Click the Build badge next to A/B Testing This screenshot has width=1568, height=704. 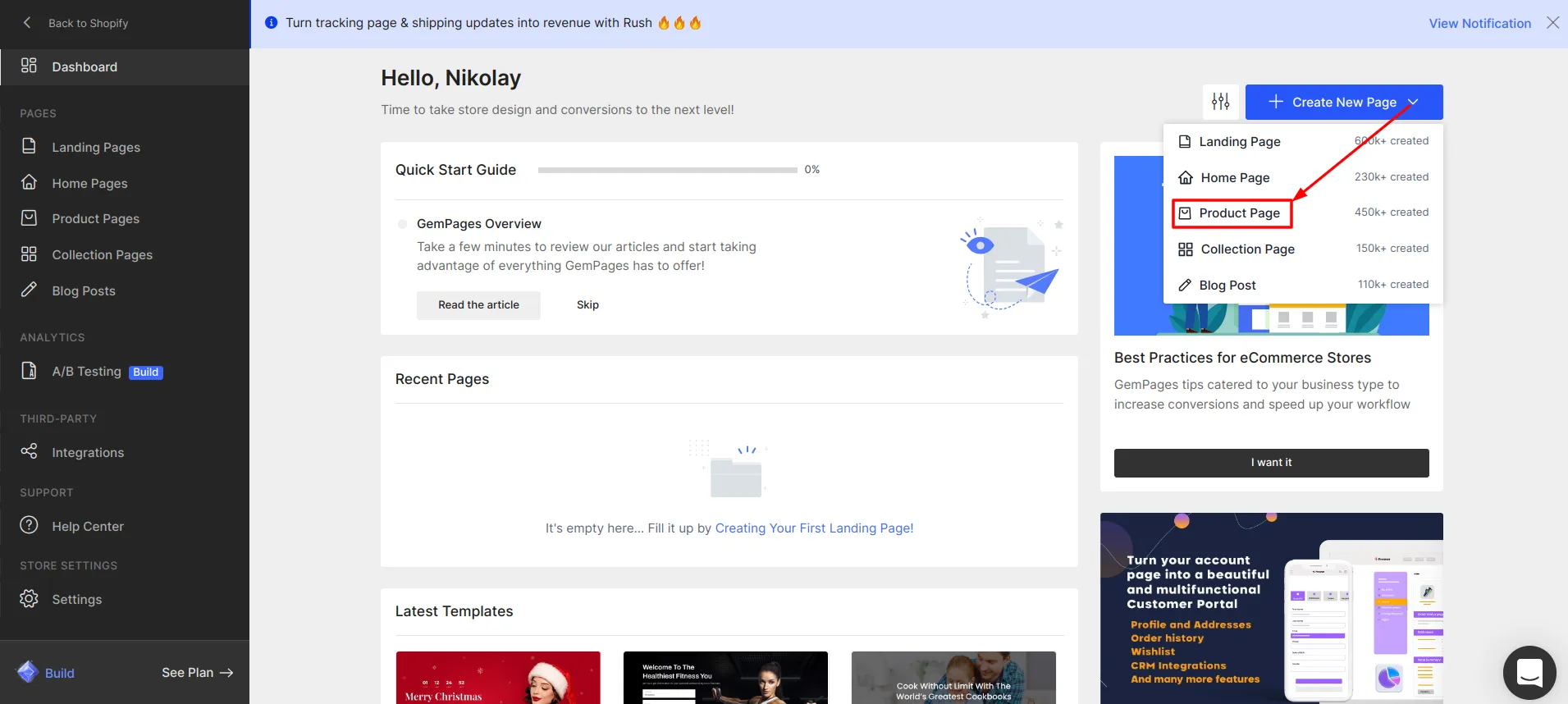(146, 372)
